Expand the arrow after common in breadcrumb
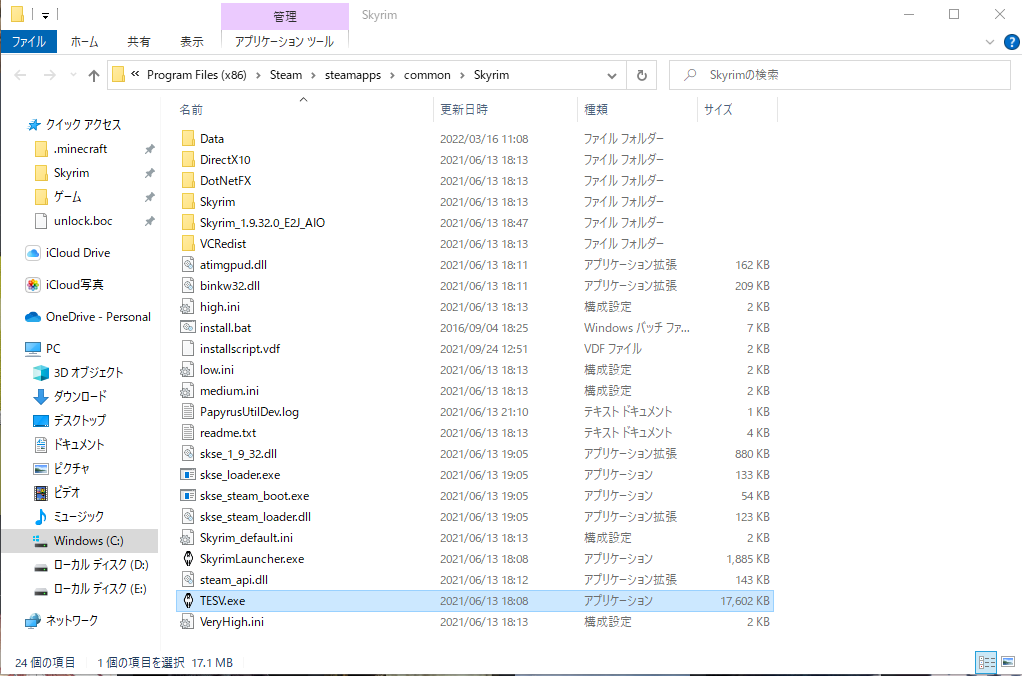This screenshot has height=676, width=1022. point(462,76)
